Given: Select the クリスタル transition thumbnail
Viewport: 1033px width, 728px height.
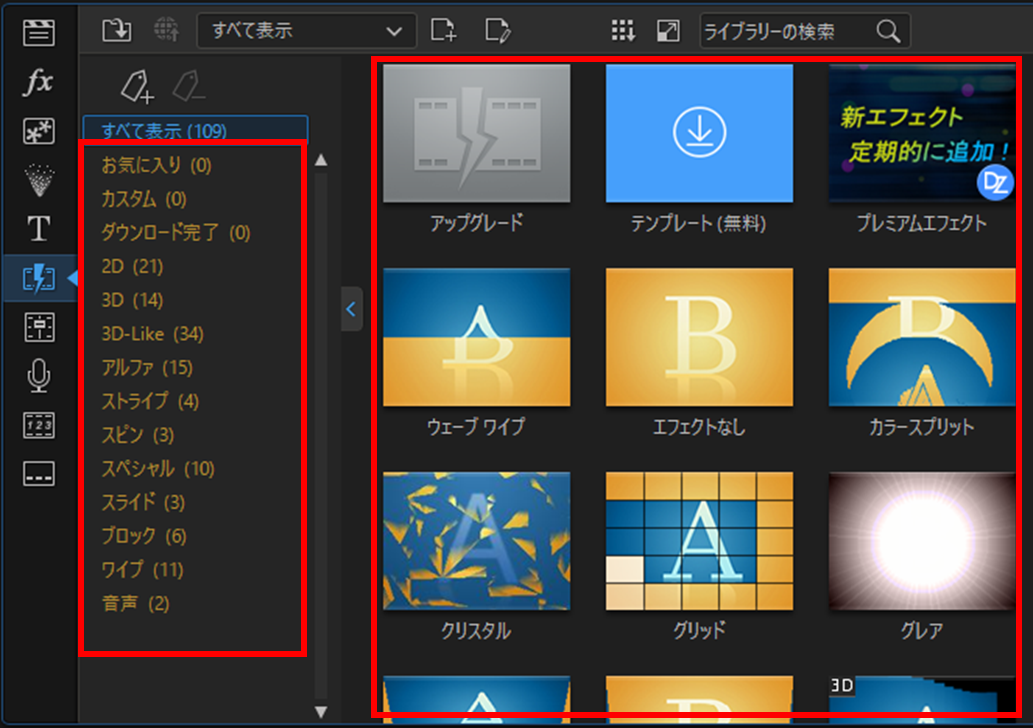Looking at the screenshot, I should click(476, 541).
